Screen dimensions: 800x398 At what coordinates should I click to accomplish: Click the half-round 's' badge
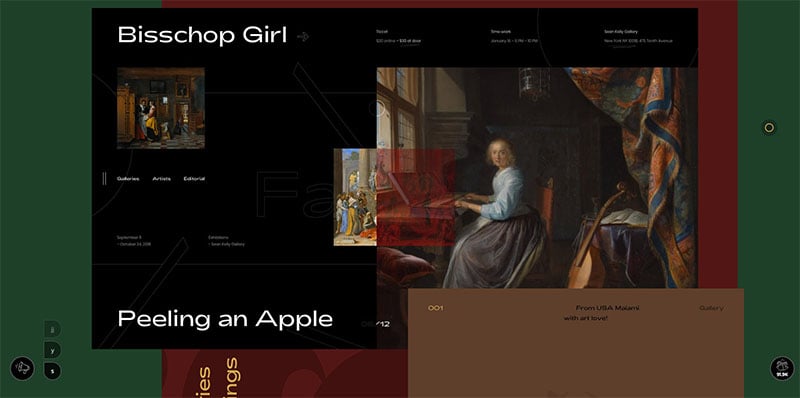click(x=53, y=370)
